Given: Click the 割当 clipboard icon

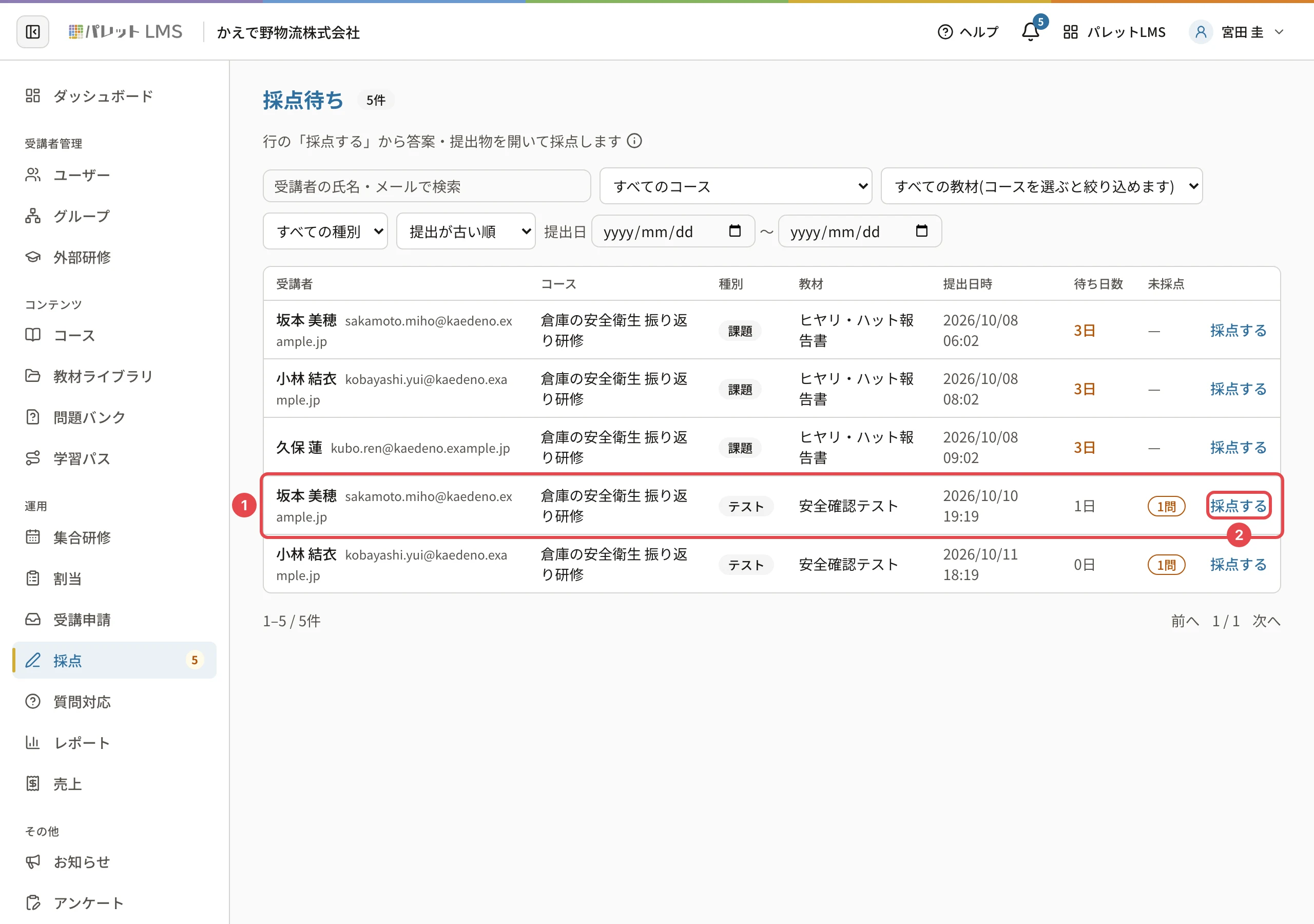Looking at the screenshot, I should pos(33,578).
